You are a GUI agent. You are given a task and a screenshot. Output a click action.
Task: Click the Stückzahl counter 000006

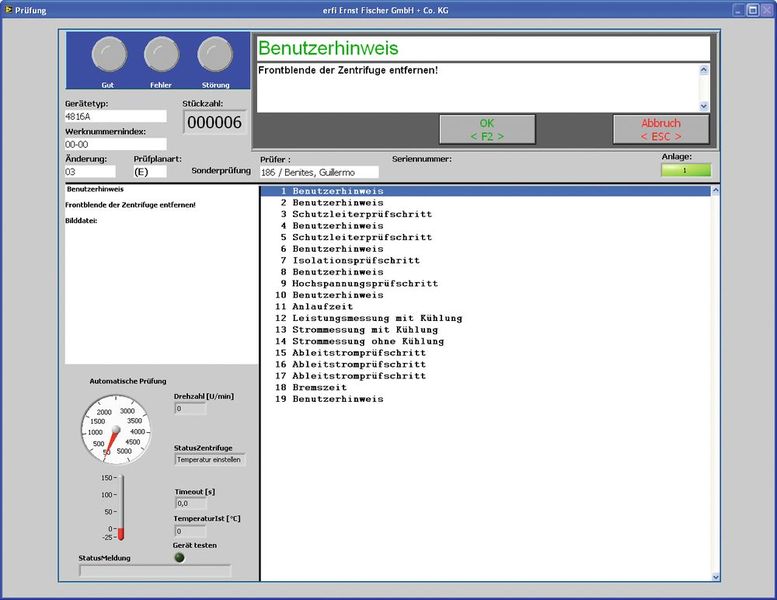[215, 122]
